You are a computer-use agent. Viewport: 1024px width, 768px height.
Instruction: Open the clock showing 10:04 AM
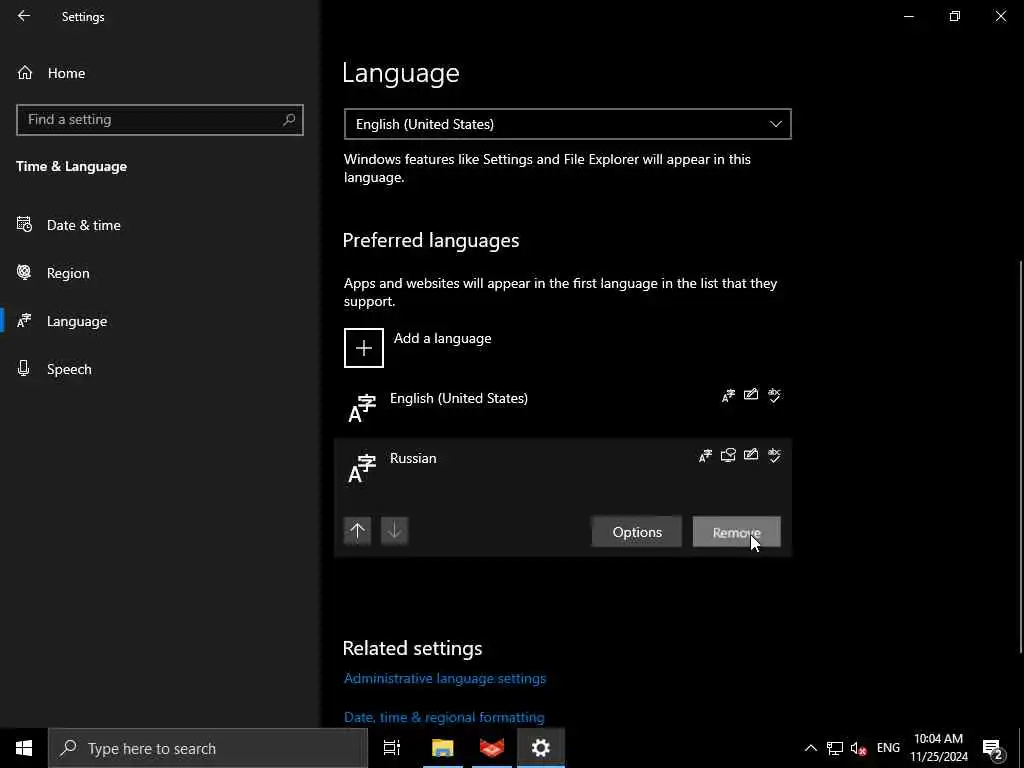(x=938, y=748)
